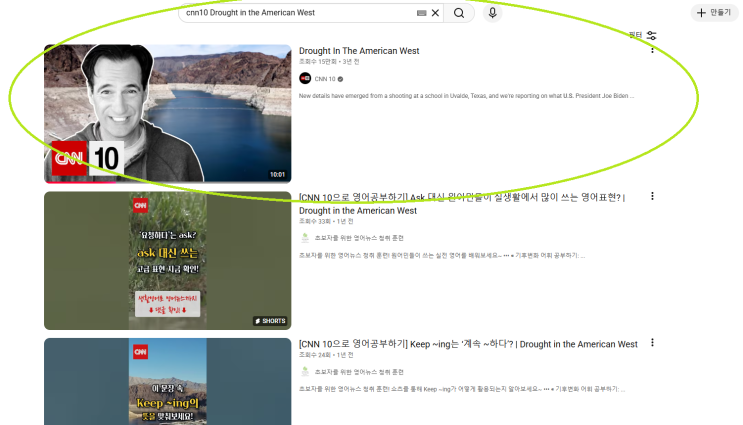The width and height of the screenshot is (743, 425).
Task: Clear the search query with the X icon
Action: pos(435,13)
